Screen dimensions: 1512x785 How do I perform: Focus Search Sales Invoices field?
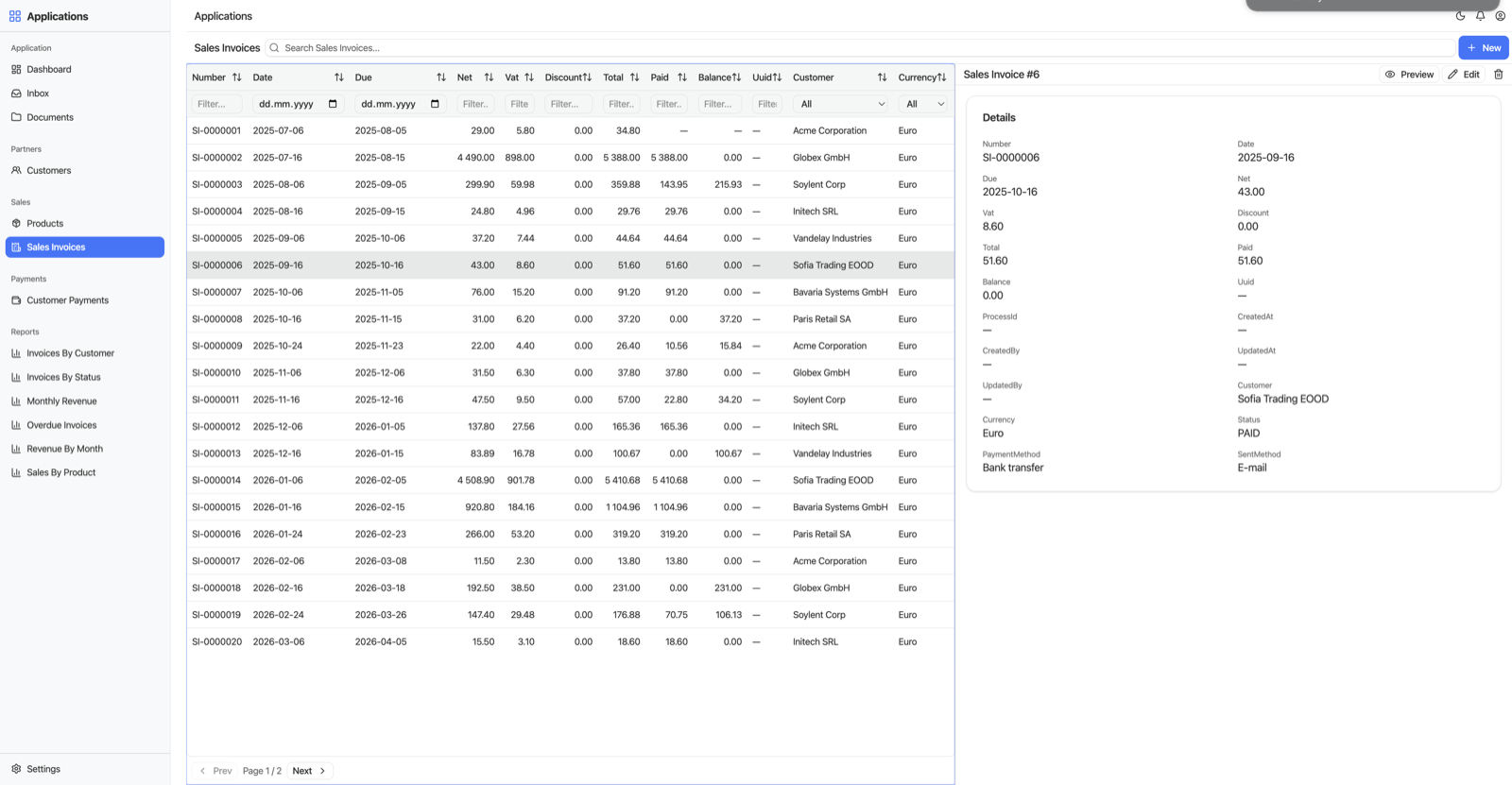click(860, 48)
